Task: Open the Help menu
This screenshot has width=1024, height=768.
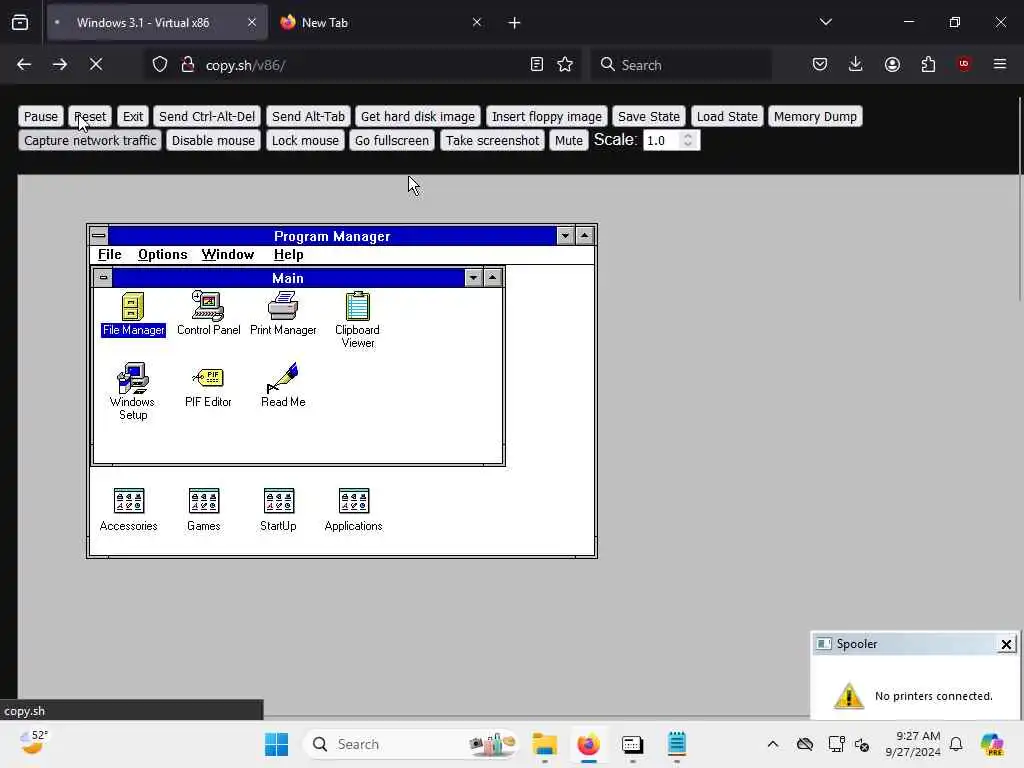Action: point(288,255)
